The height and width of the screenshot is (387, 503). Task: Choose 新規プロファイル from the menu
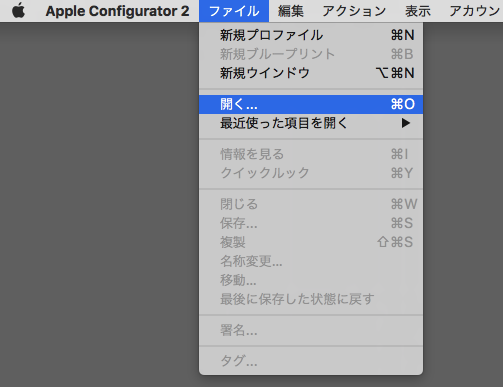pyautogui.click(x=311, y=35)
